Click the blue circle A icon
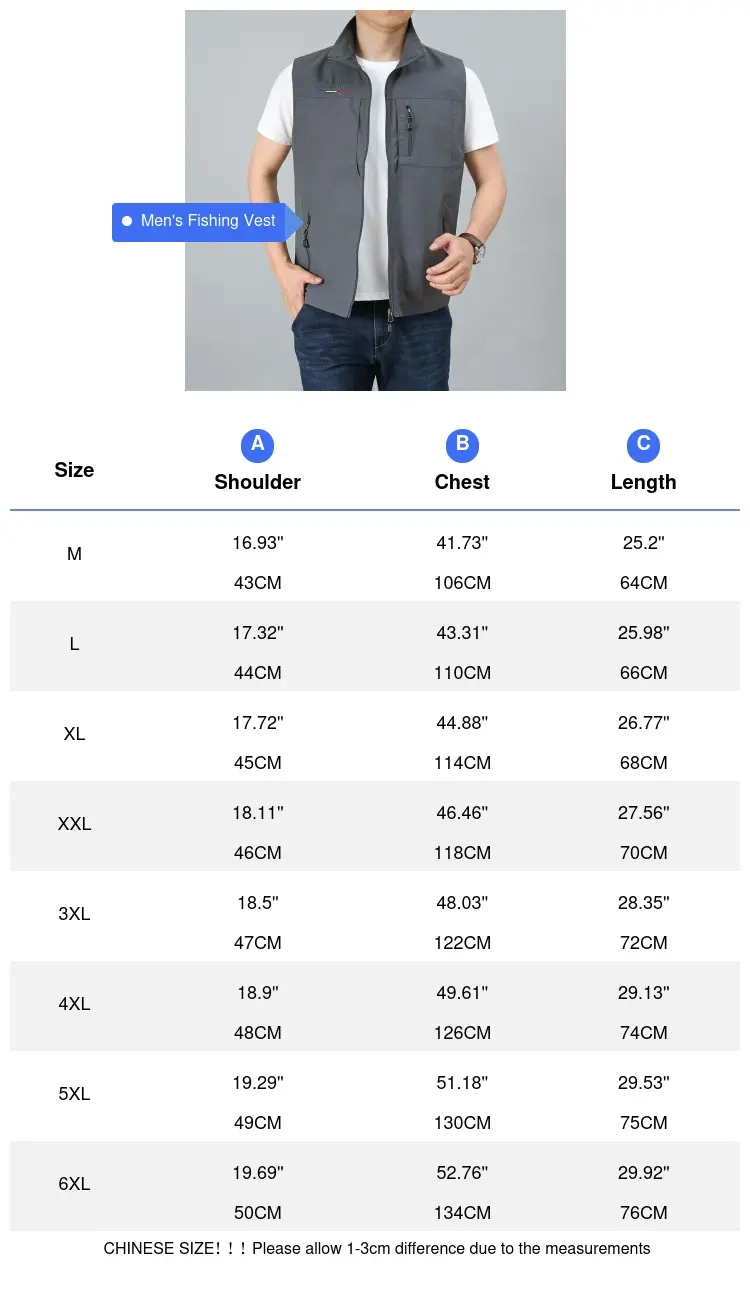This screenshot has width=750, height=1300. [257, 445]
